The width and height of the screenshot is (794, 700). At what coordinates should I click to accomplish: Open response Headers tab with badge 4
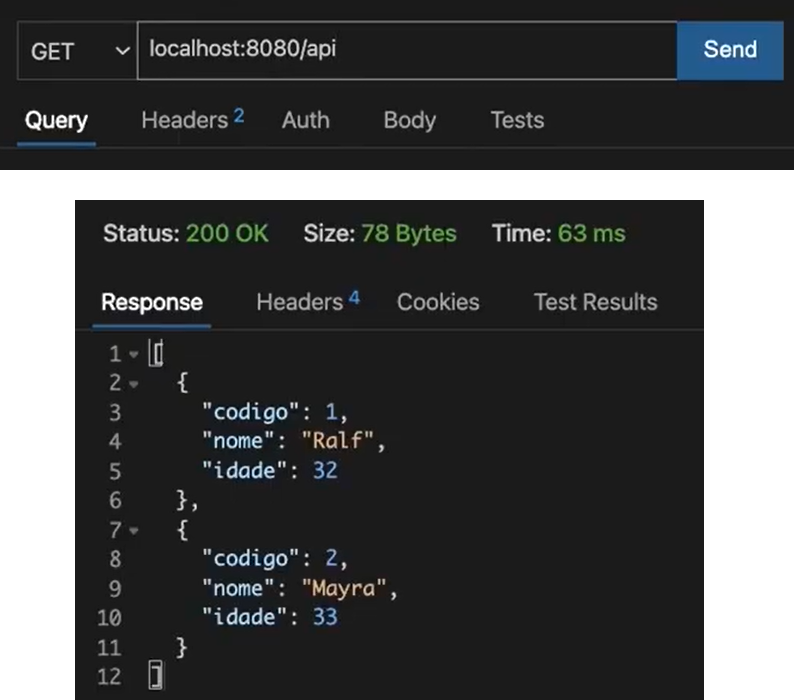[307, 303]
